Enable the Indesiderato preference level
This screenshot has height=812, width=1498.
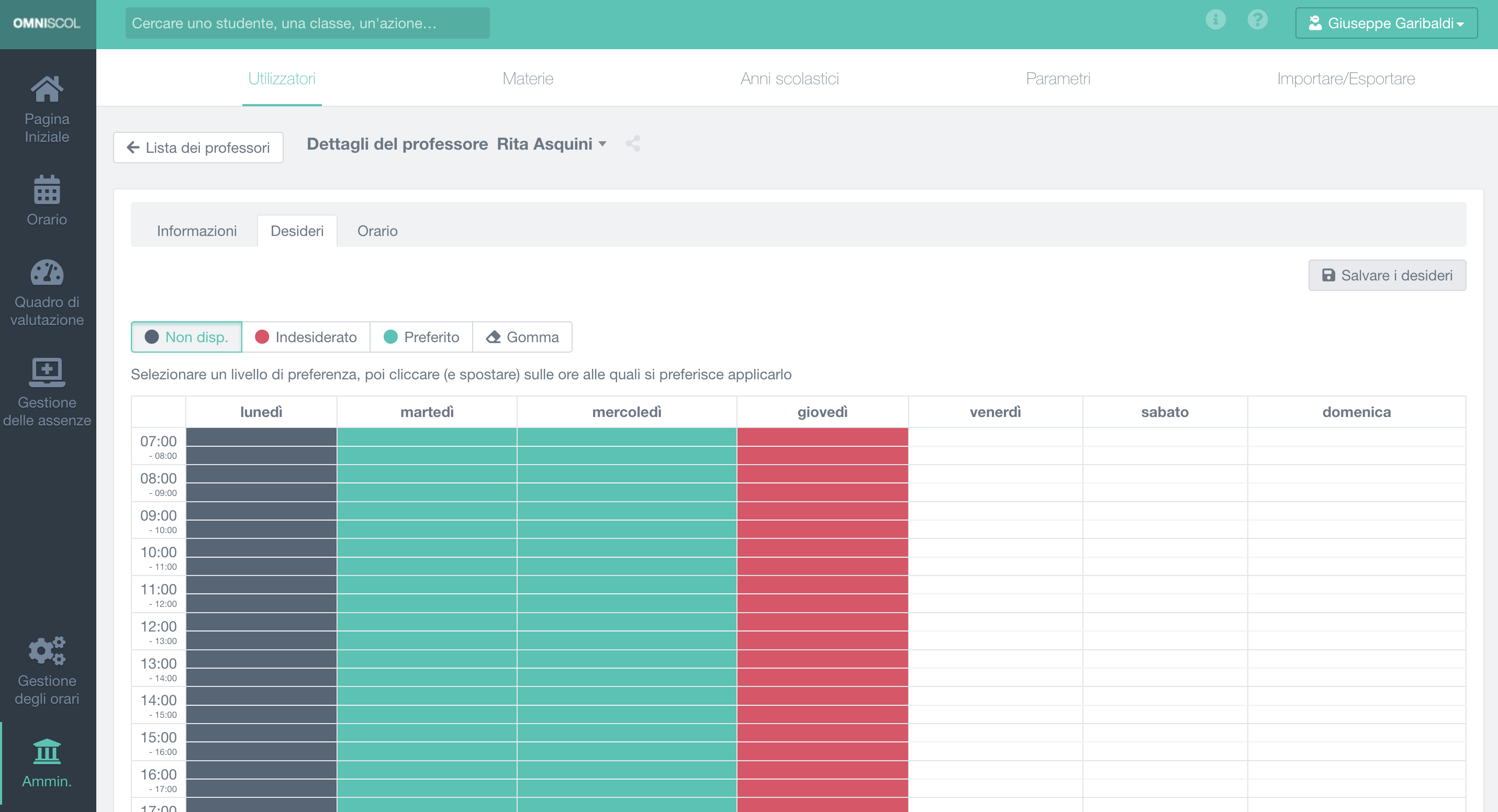306,337
